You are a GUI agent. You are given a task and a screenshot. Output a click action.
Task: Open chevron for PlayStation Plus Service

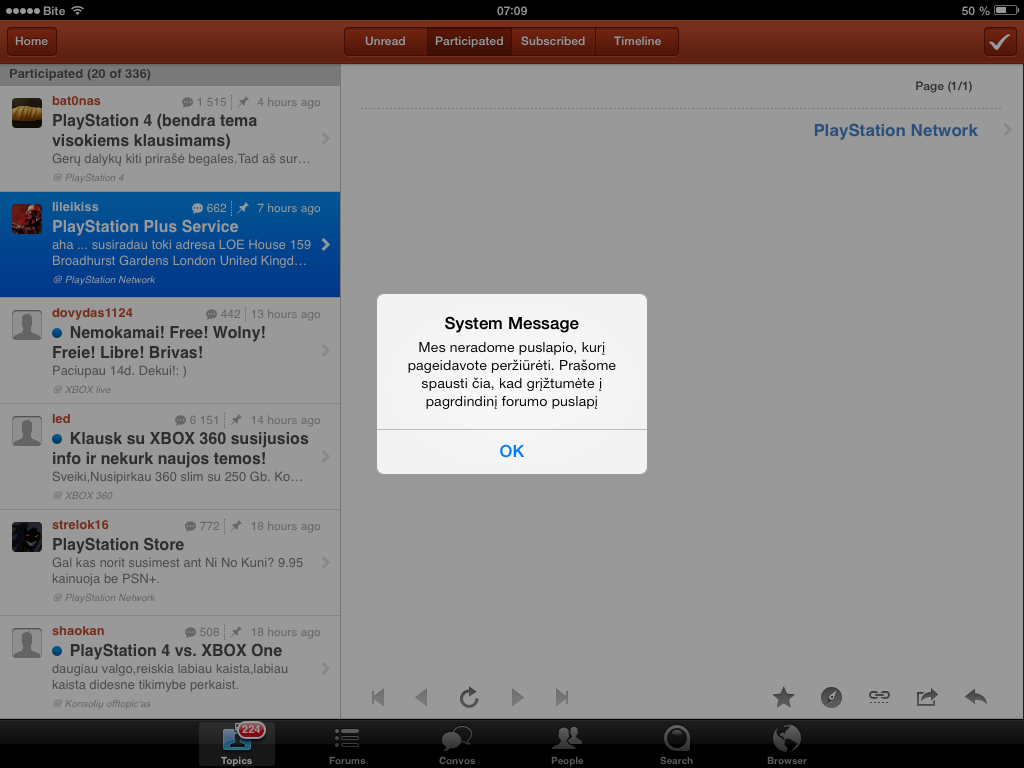click(x=325, y=244)
